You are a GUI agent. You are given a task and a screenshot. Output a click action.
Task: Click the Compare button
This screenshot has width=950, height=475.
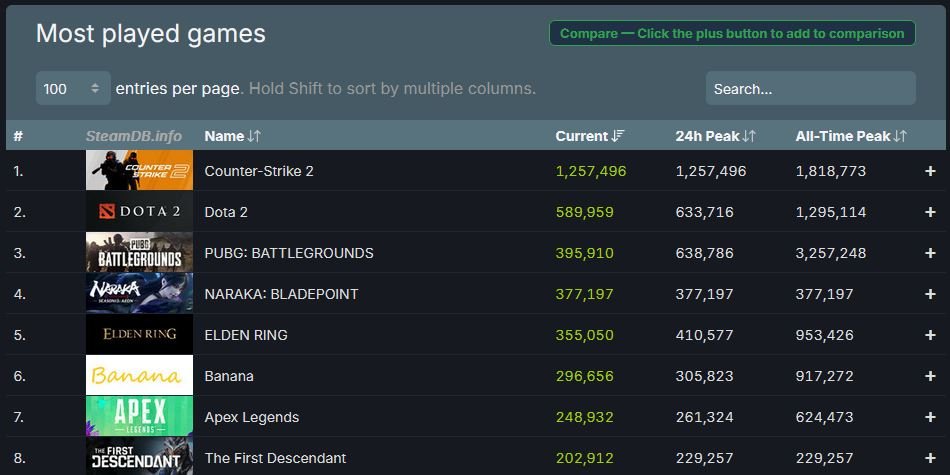(732, 33)
